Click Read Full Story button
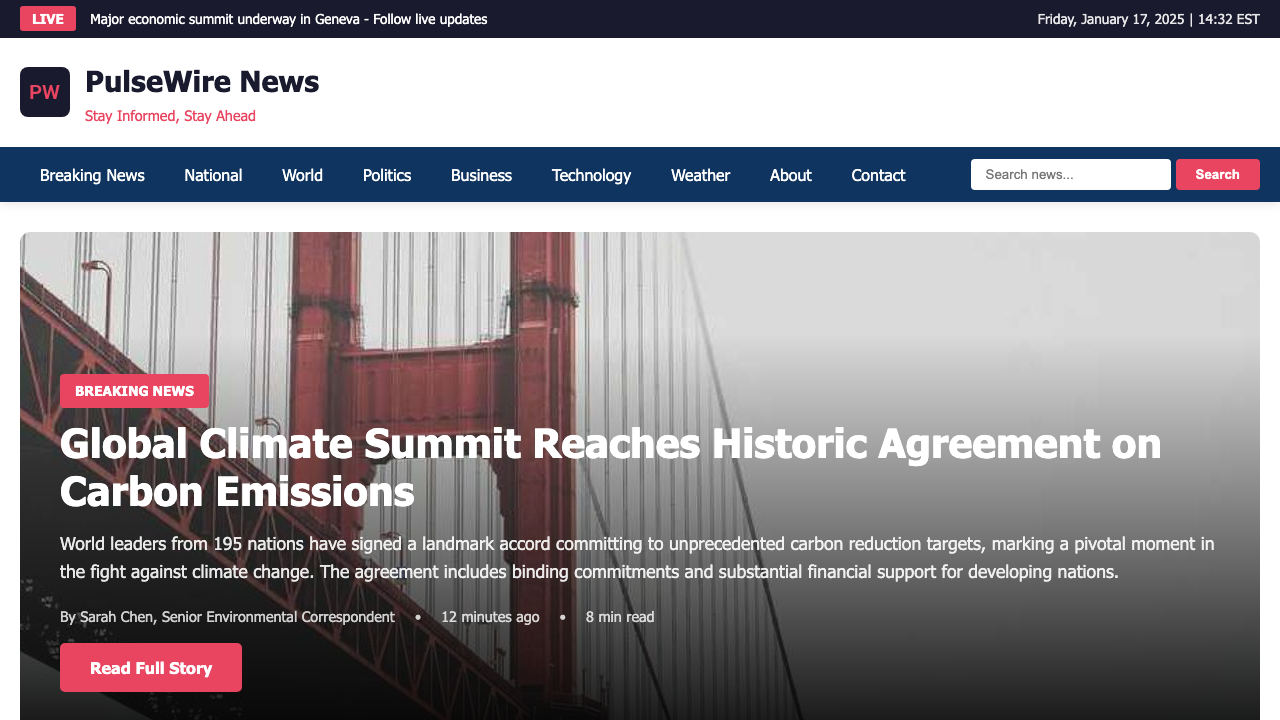1280x720 pixels. [x=151, y=668]
